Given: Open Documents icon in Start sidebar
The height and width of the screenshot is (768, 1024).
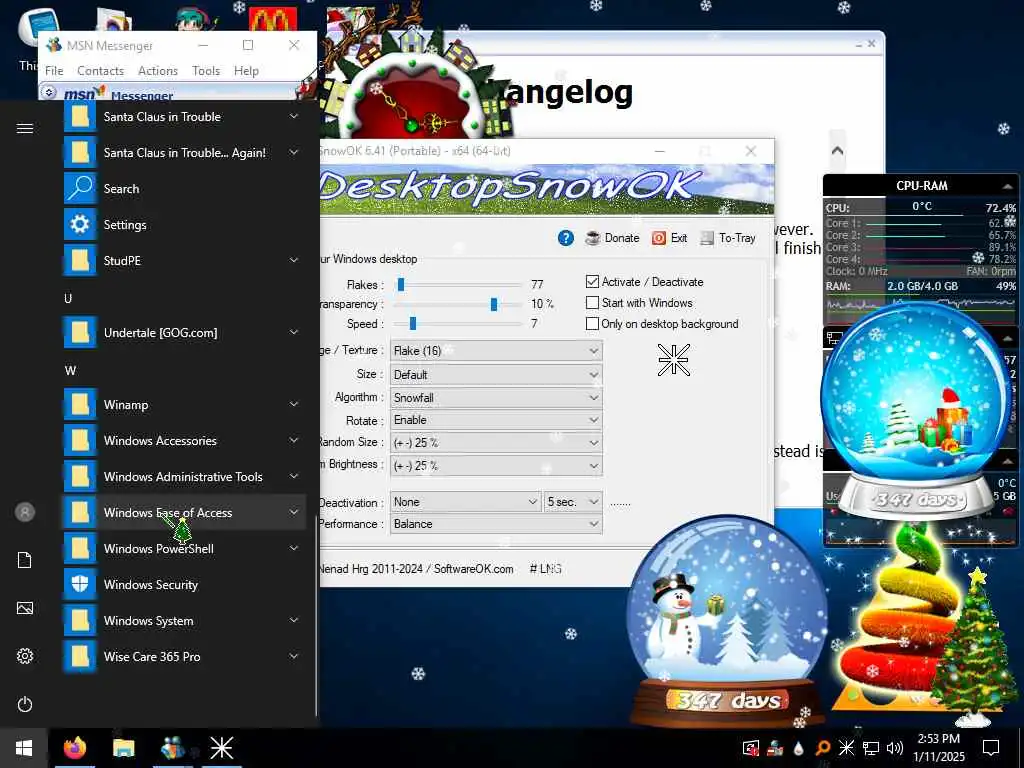Looking at the screenshot, I should (25, 560).
